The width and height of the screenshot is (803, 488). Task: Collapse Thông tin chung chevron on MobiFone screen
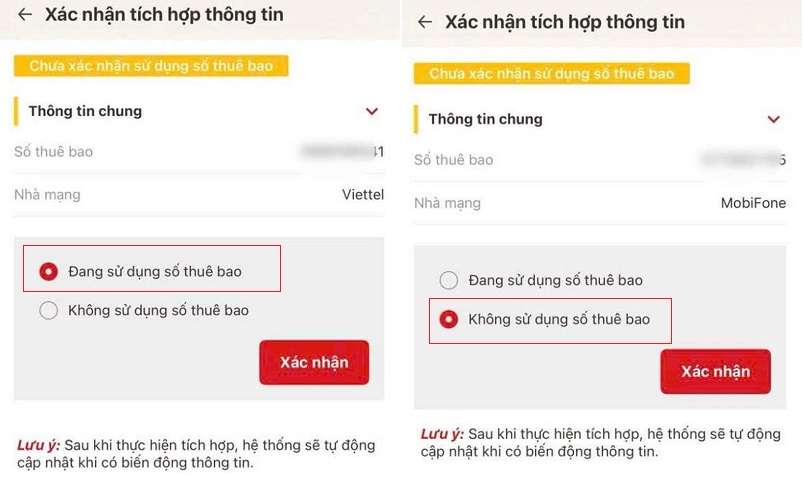pos(773,120)
